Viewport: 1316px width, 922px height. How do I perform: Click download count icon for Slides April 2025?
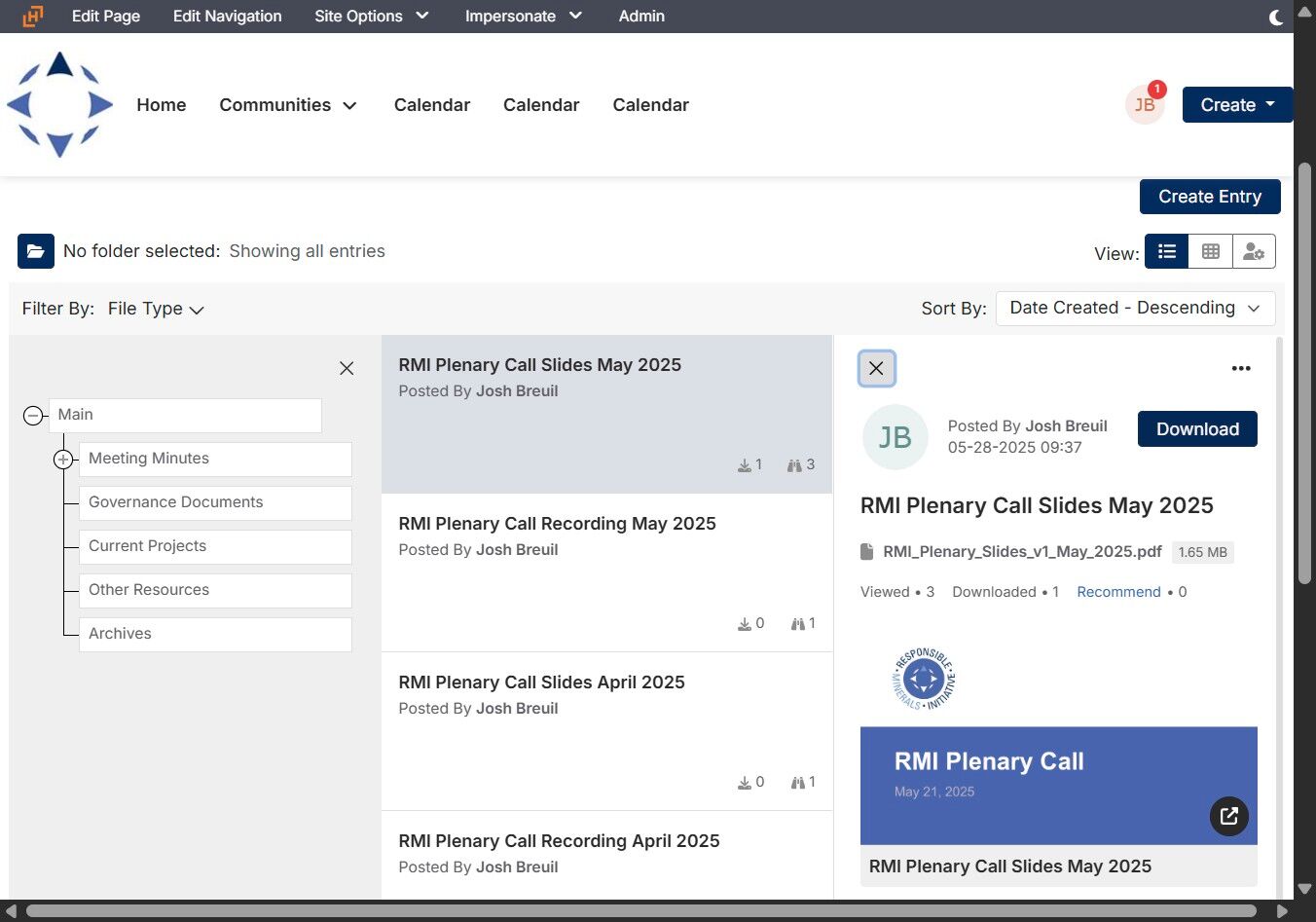[x=745, y=783]
